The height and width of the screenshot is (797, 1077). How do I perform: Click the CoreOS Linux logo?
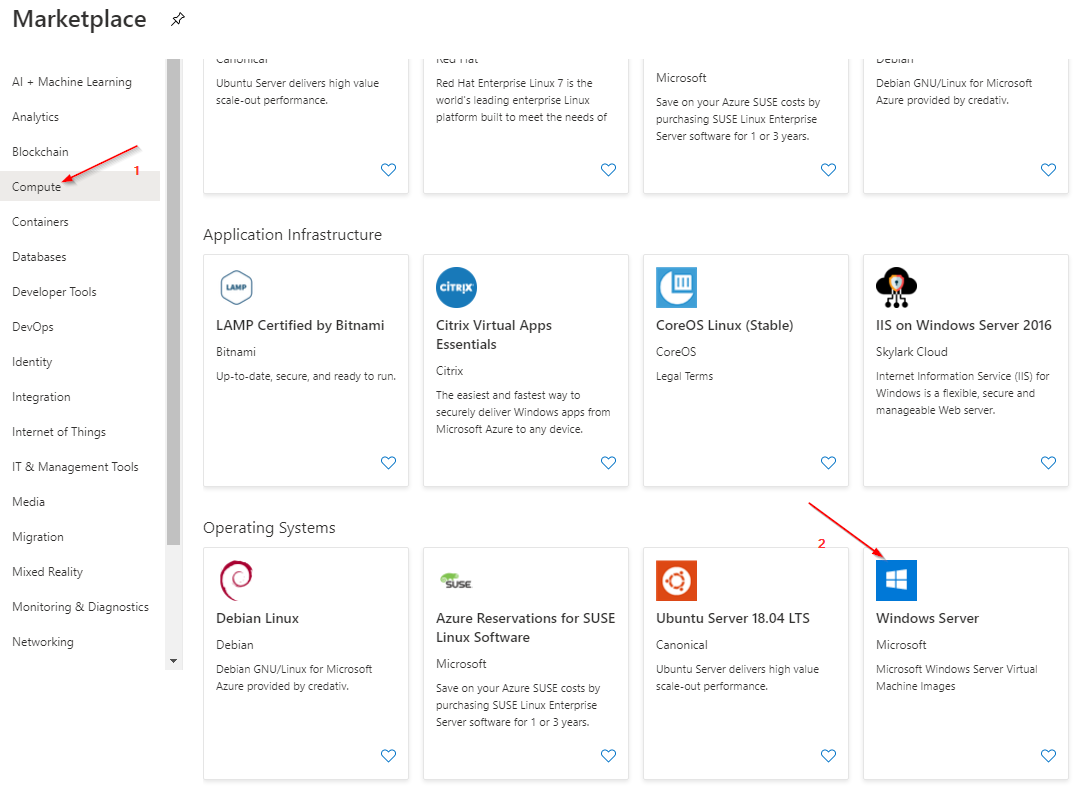click(677, 287)
